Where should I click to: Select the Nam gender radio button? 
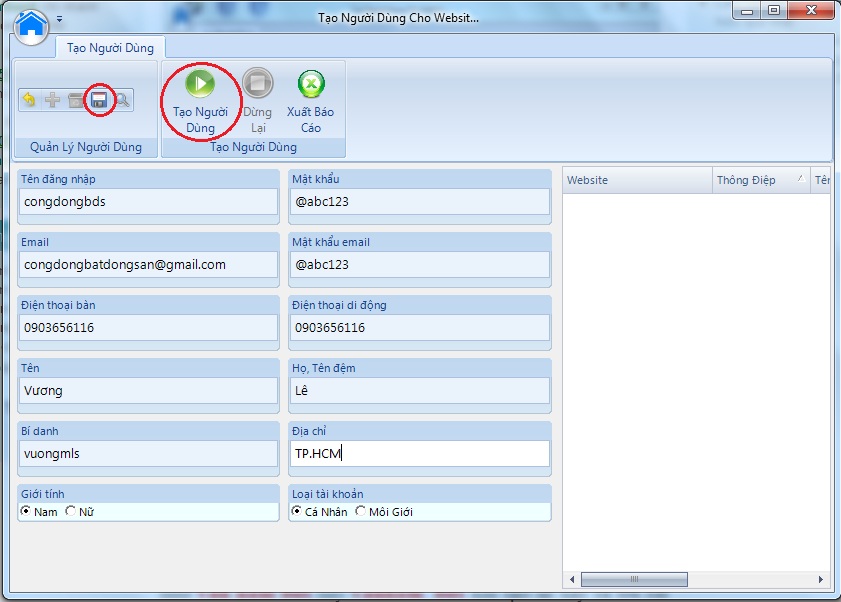pos(27,512)
